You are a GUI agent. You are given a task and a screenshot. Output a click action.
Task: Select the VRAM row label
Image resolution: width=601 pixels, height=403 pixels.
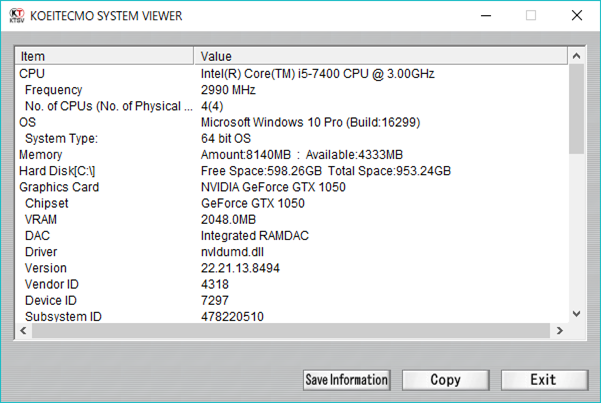pos(41,219)
